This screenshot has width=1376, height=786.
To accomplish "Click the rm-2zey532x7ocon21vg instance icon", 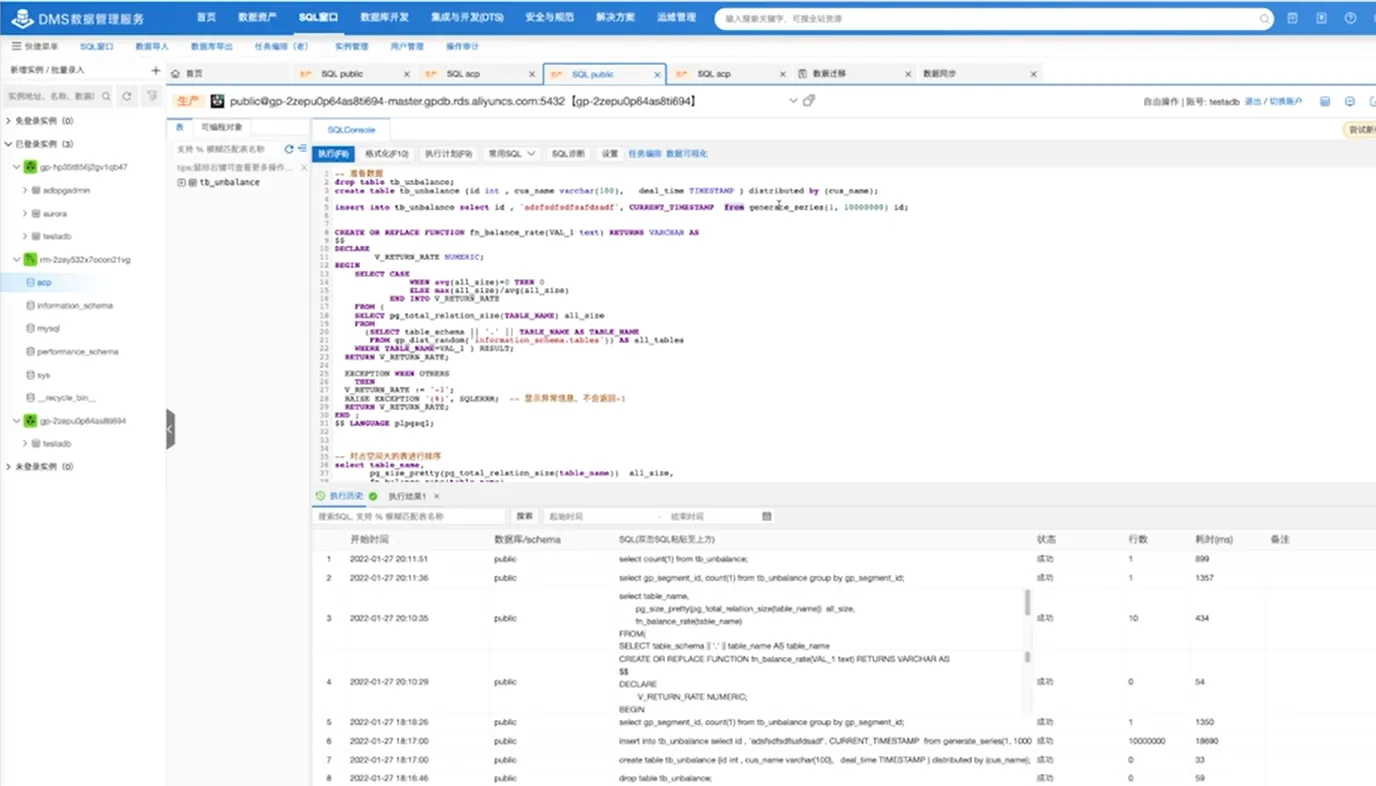I will click(x=30, y=259).
